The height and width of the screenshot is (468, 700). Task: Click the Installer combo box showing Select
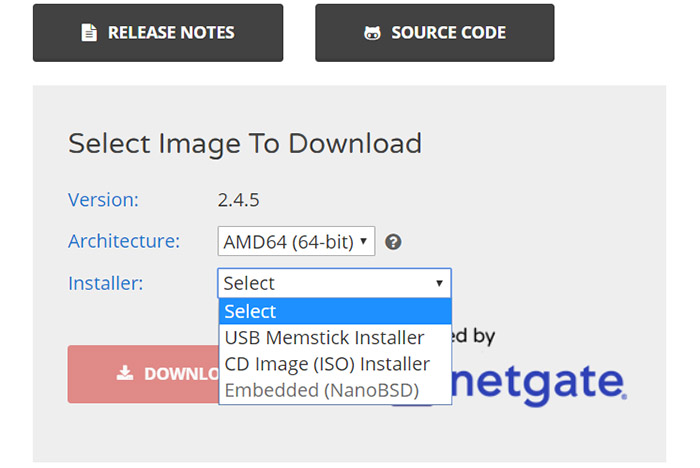click(x=334, y=283)
